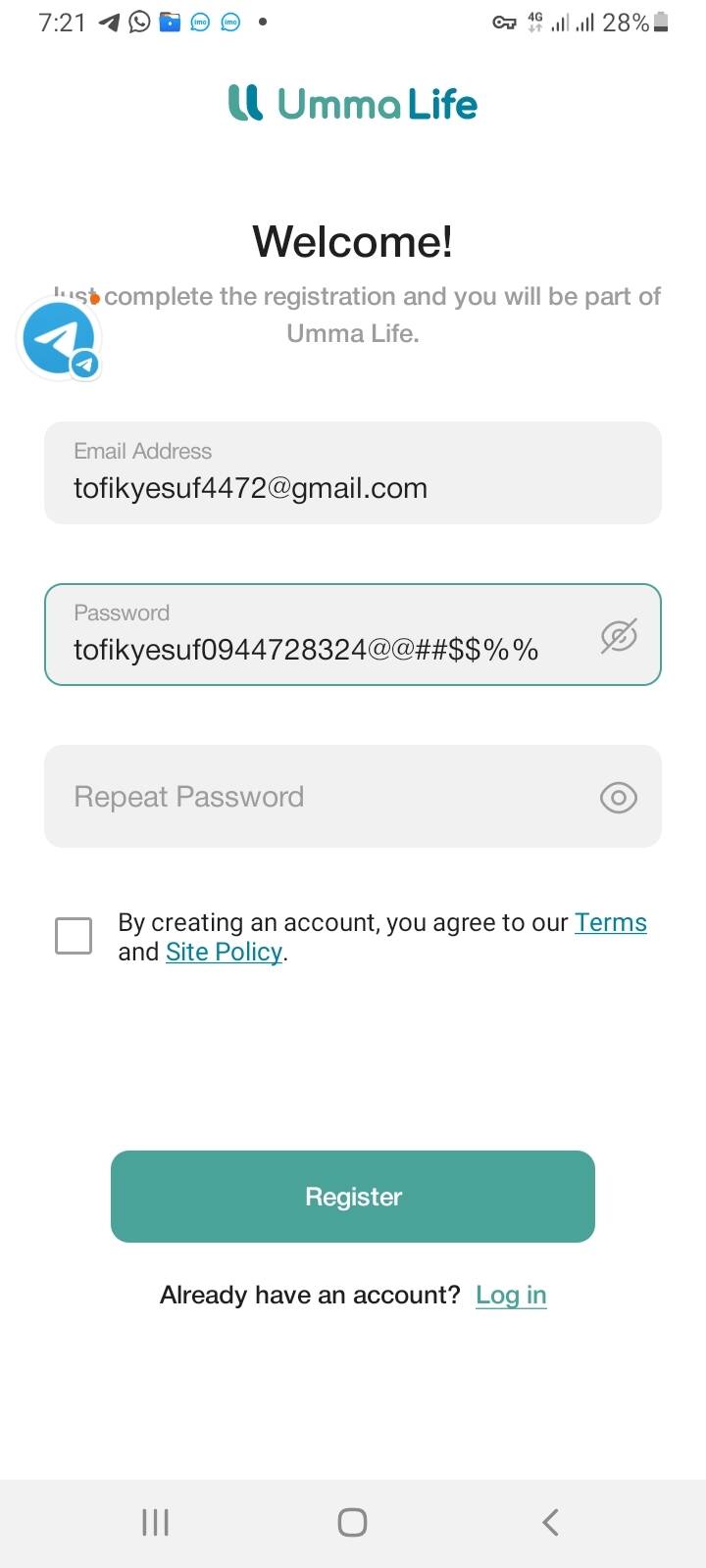Tap the Umma Life logo
The width and height of the screenshot is (706, 1568).
pyautogui.click(x=353, y=103)
